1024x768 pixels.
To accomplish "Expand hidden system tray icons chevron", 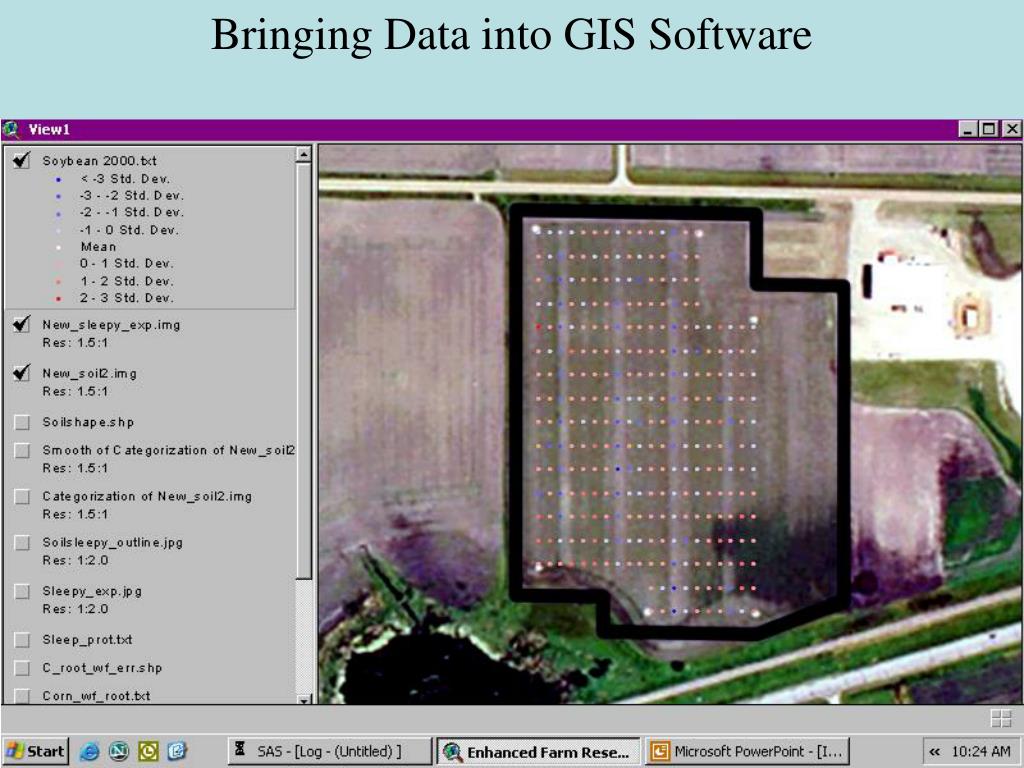I will coord(935,752).
